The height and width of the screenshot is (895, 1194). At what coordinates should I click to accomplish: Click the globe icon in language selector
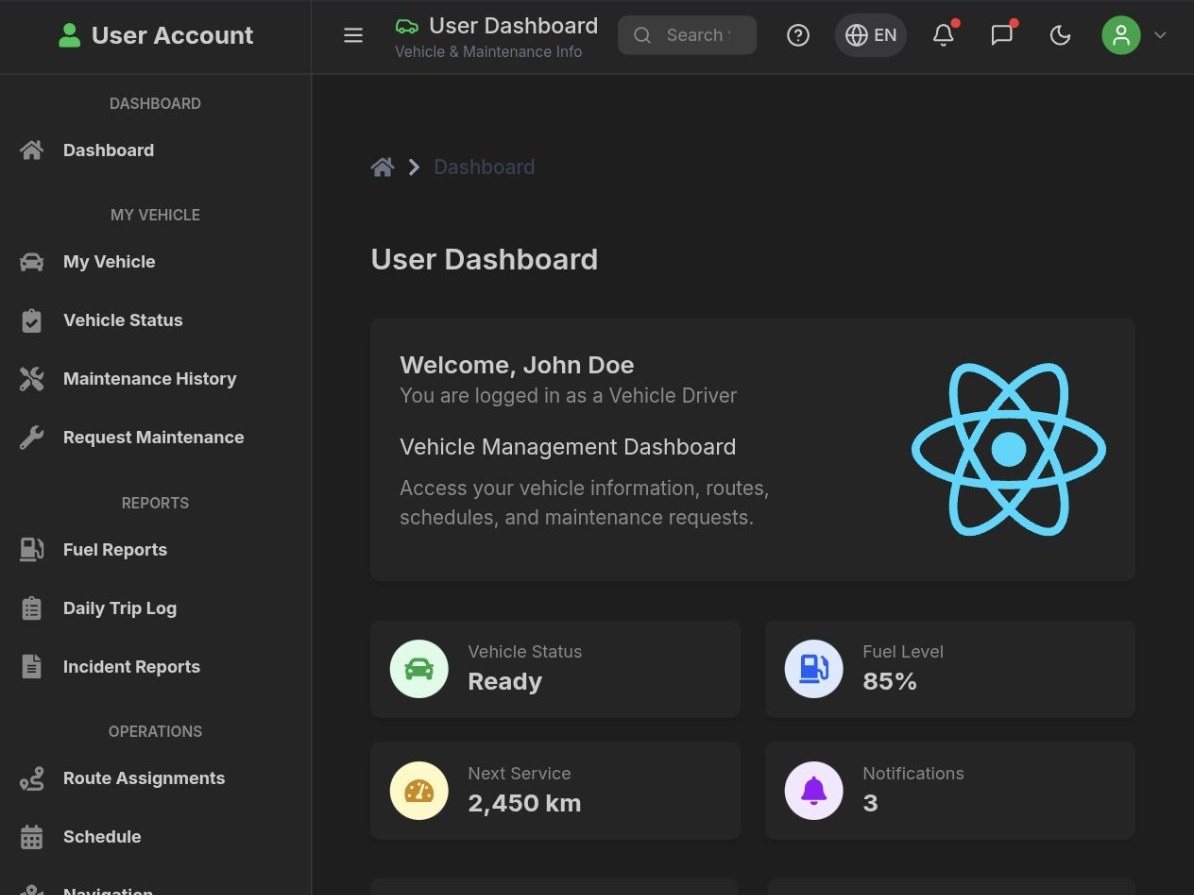coord(856,35)
